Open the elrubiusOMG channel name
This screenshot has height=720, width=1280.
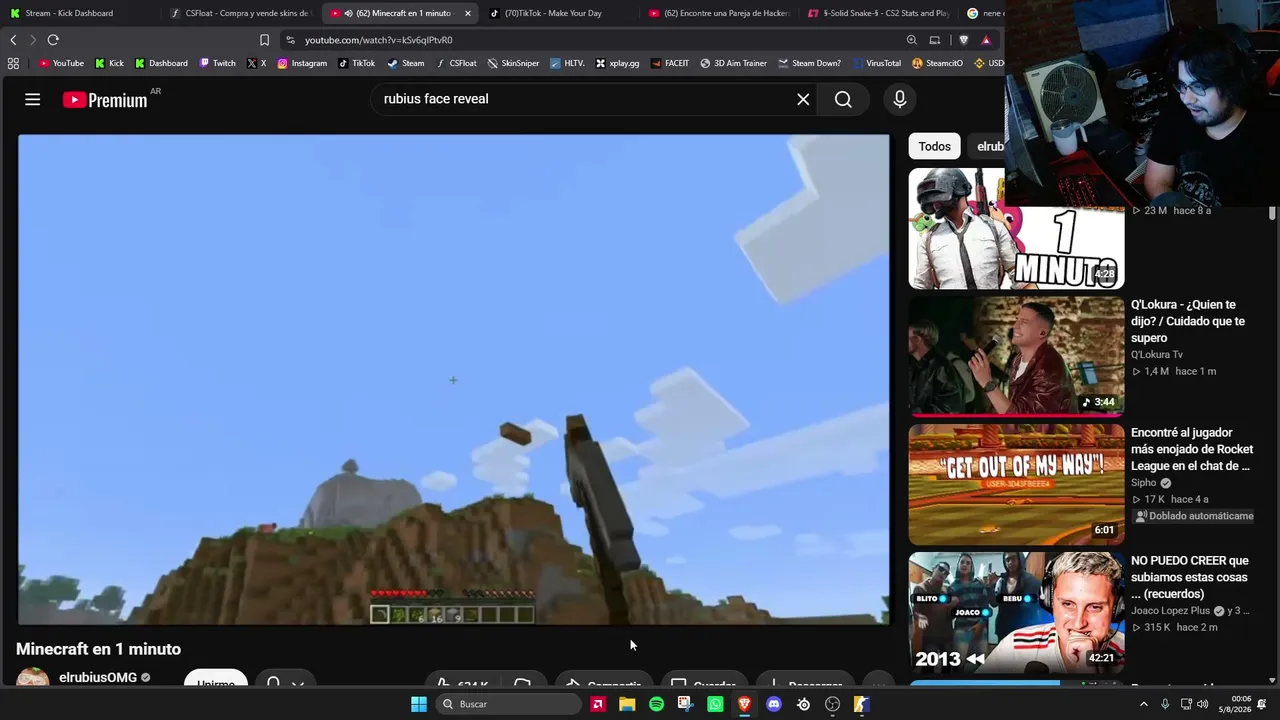click(98, 677)
